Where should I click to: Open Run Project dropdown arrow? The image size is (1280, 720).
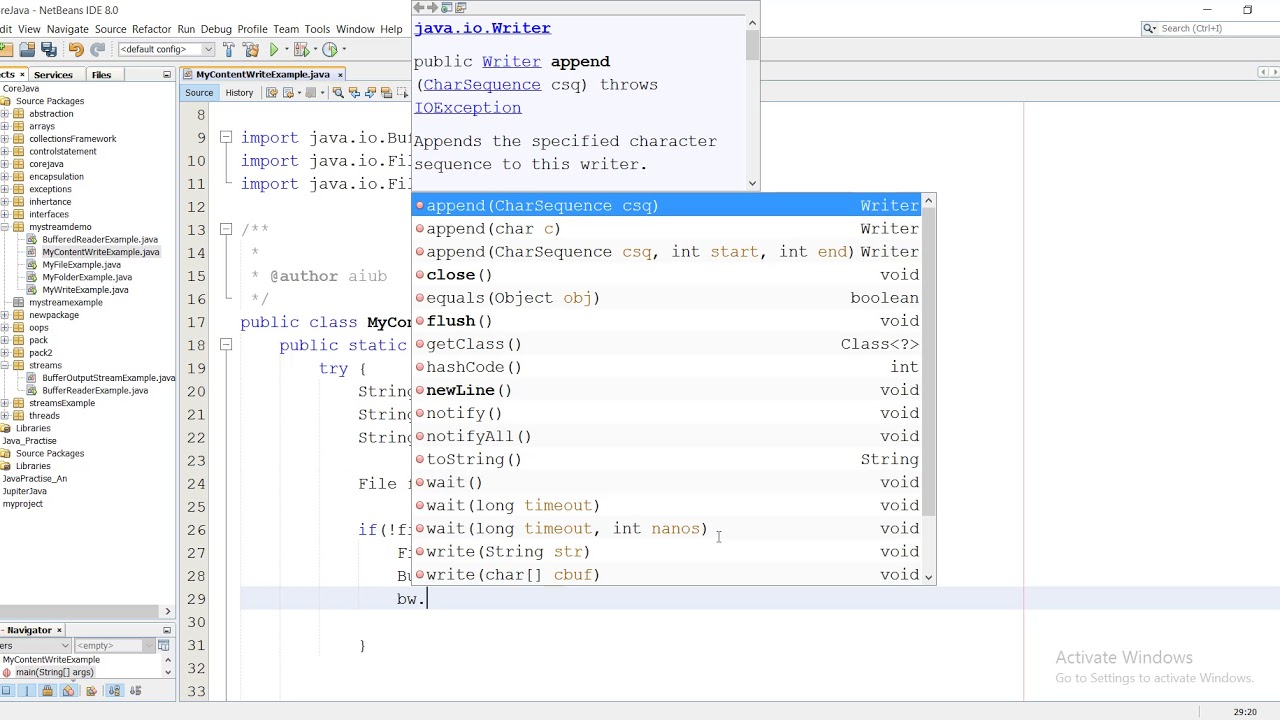coord(287,49)
